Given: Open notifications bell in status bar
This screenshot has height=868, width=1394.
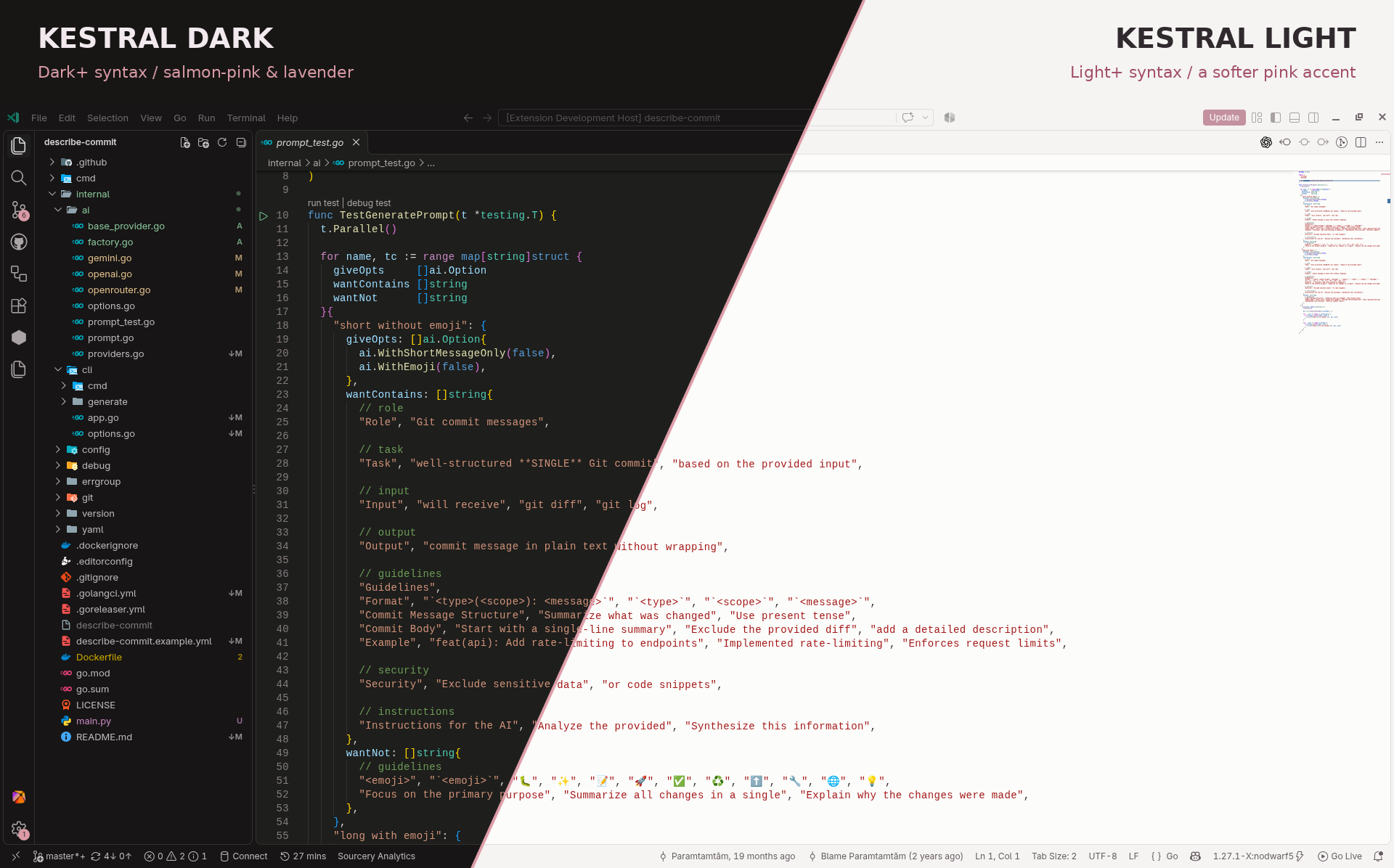Looking at the screenshot, I should click(1378, 856).
